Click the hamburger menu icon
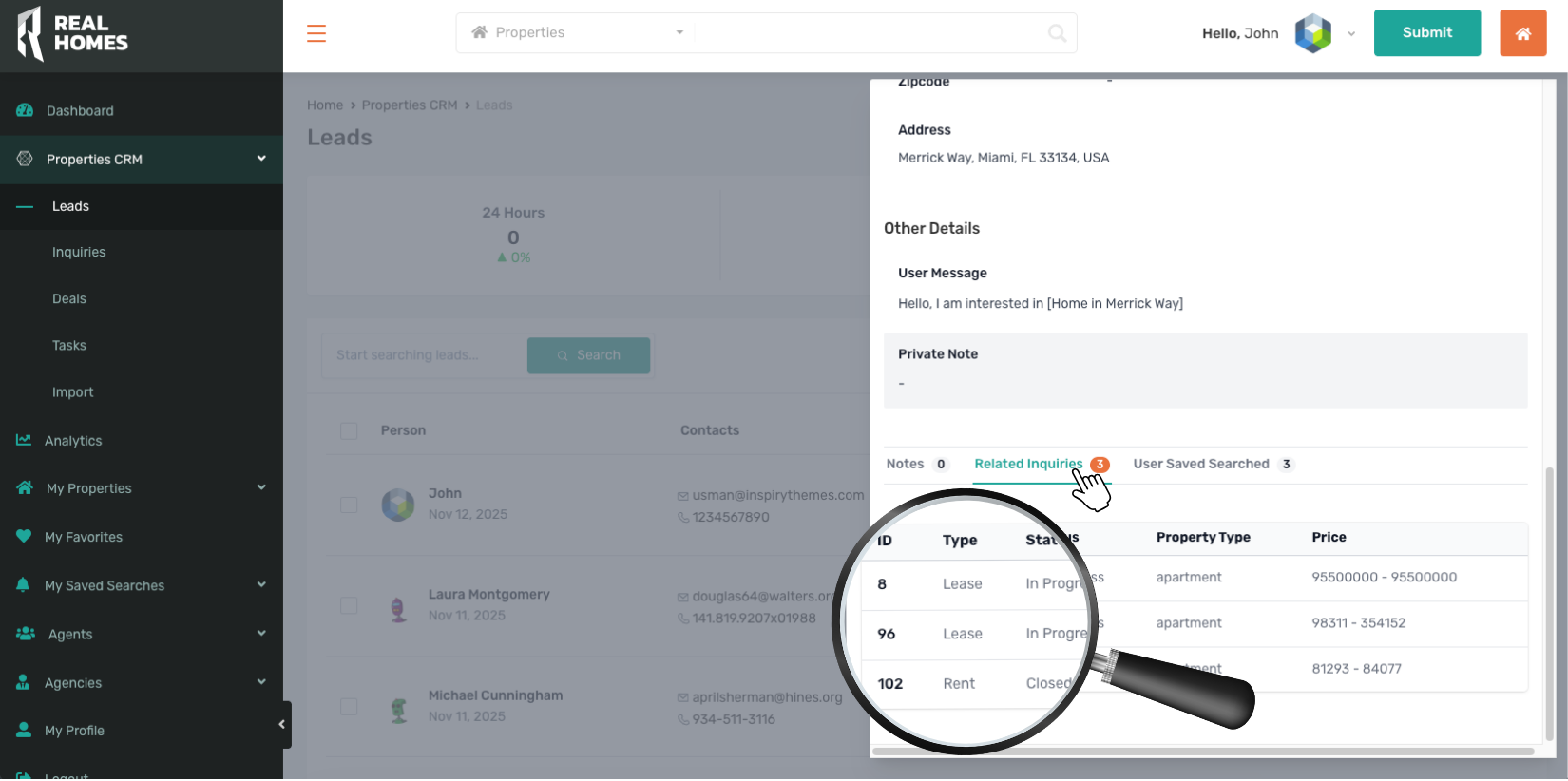This screenshot has height=781, width=1568. pyautogui.click(x=316, y=33)
